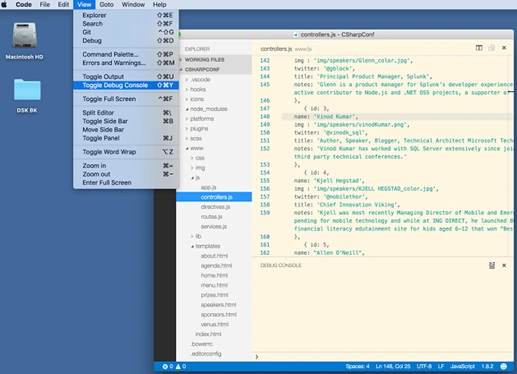Choose Toggle Word Wrap menu entry

click(x=126, y=152)
